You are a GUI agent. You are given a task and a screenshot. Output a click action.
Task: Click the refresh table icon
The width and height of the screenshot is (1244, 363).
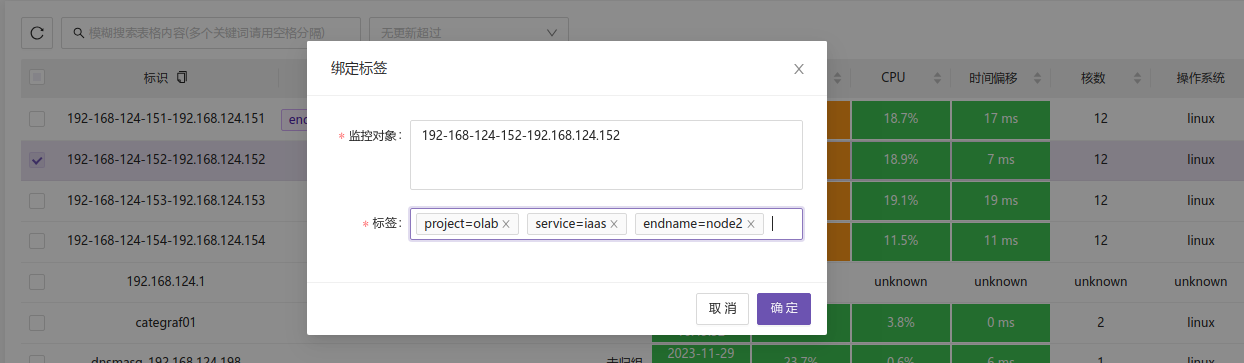click(x=37, y=33)
